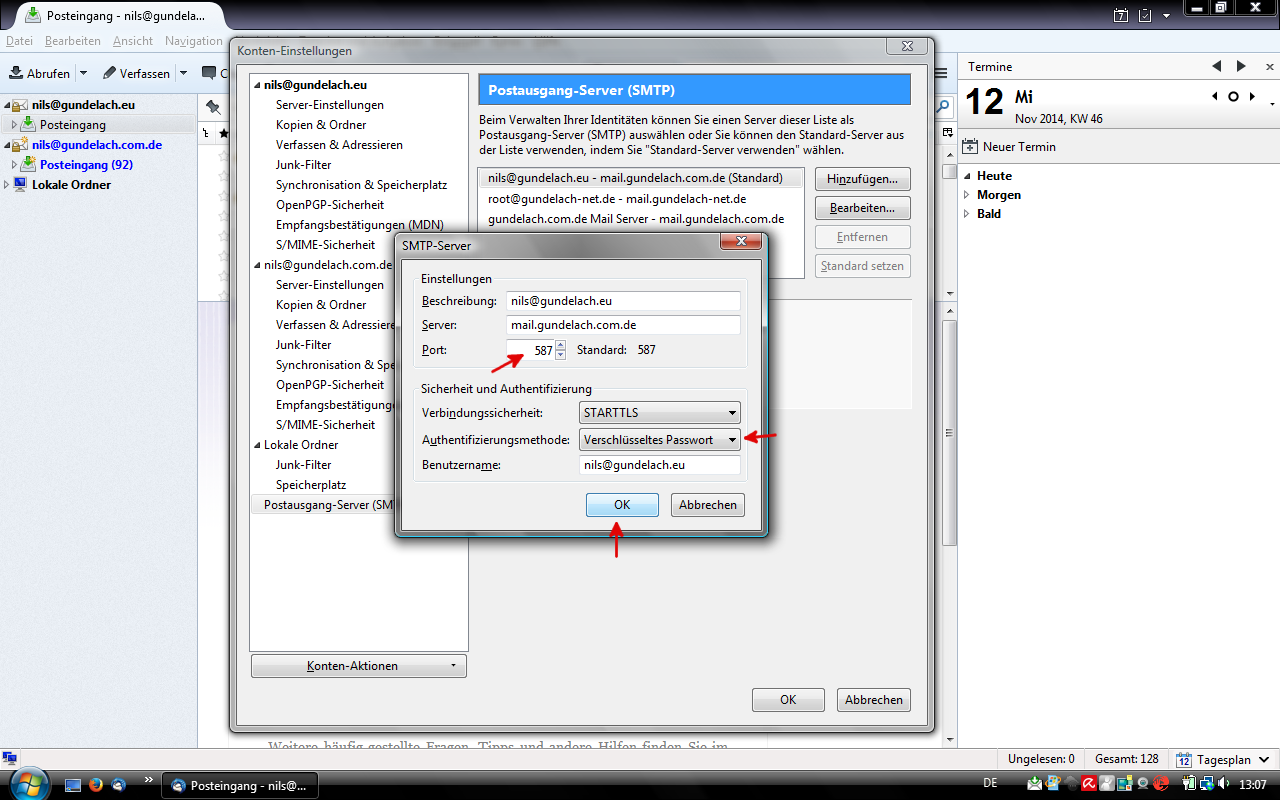Image resolution: width=1280 pixels, height=800 pixels.
Task: Confirm SMTP-Server dialog with OK
Action: [622, 505]
